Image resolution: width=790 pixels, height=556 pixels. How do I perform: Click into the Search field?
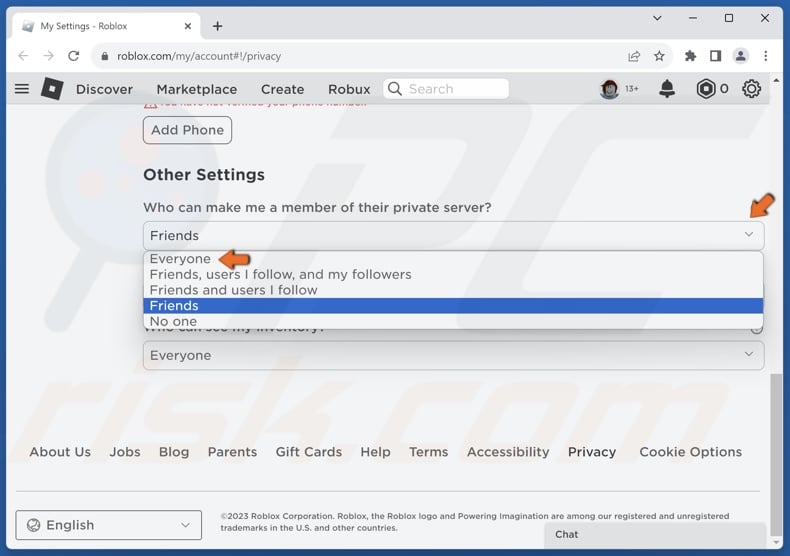(446, 89)
